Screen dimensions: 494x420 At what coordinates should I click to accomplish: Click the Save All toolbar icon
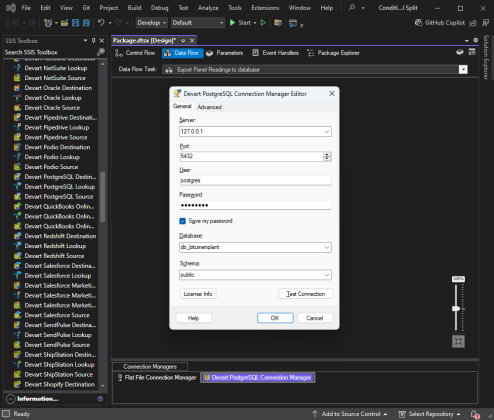click(x=86, y=23)
